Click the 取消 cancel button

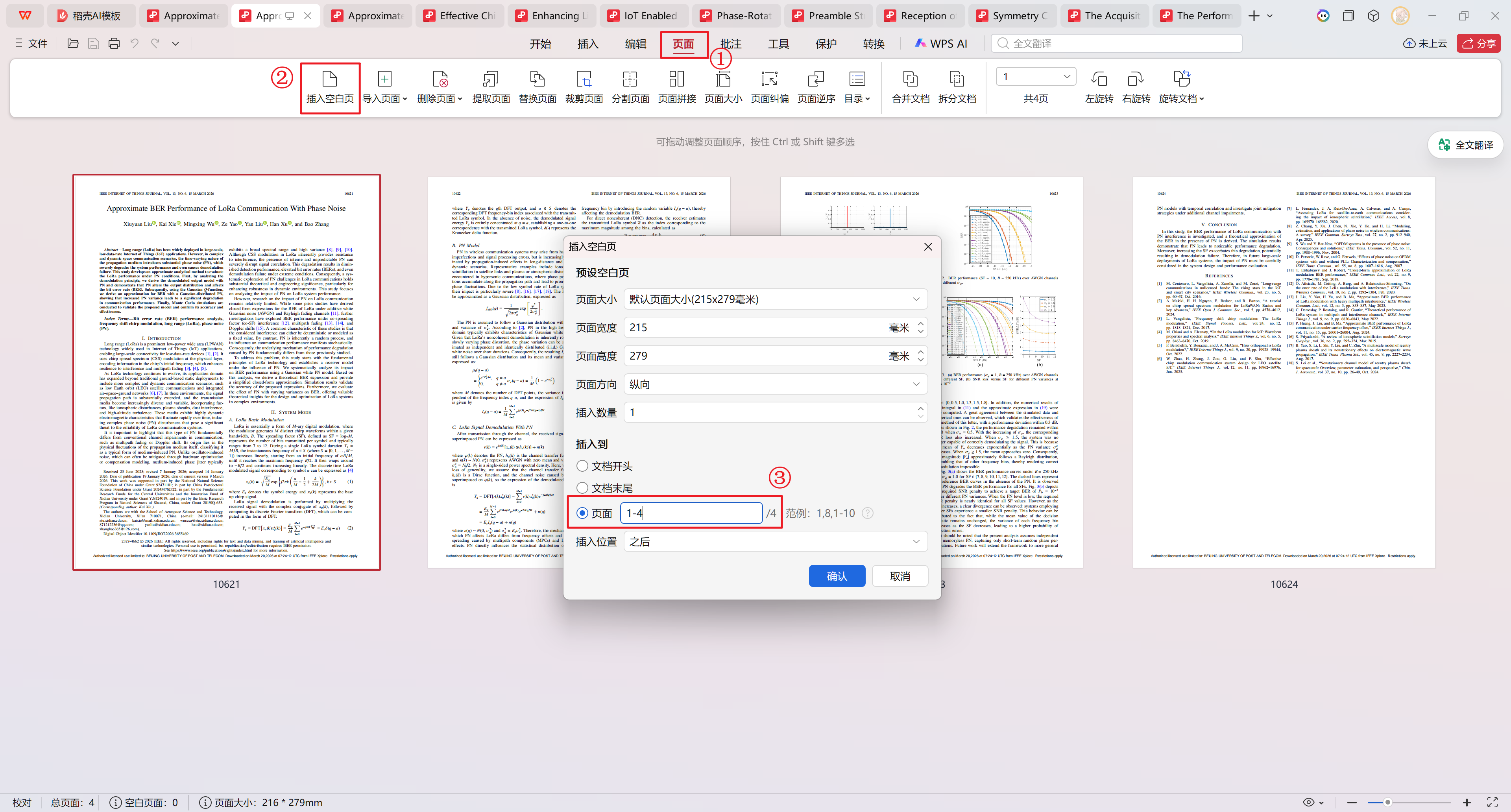click(x=899, y=576)
